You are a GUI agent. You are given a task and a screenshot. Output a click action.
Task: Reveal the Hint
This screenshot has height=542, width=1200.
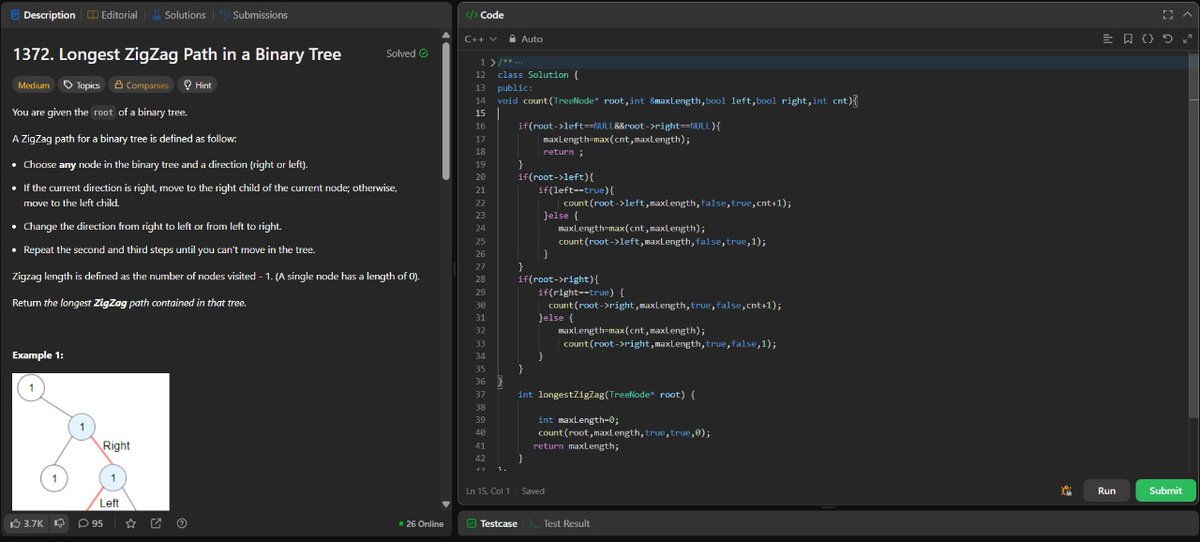(197, 86)
